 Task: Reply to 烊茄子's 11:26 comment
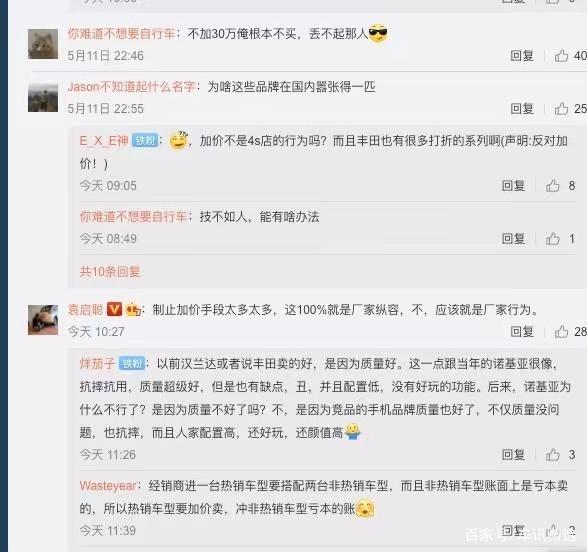(x=513, y=455)
